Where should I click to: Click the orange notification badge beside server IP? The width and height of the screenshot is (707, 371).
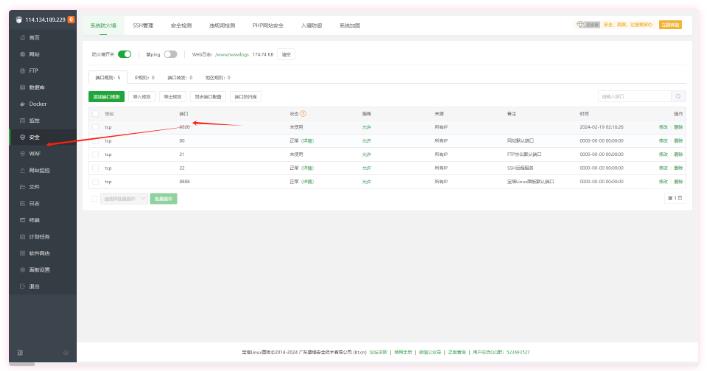click(71, 20)
